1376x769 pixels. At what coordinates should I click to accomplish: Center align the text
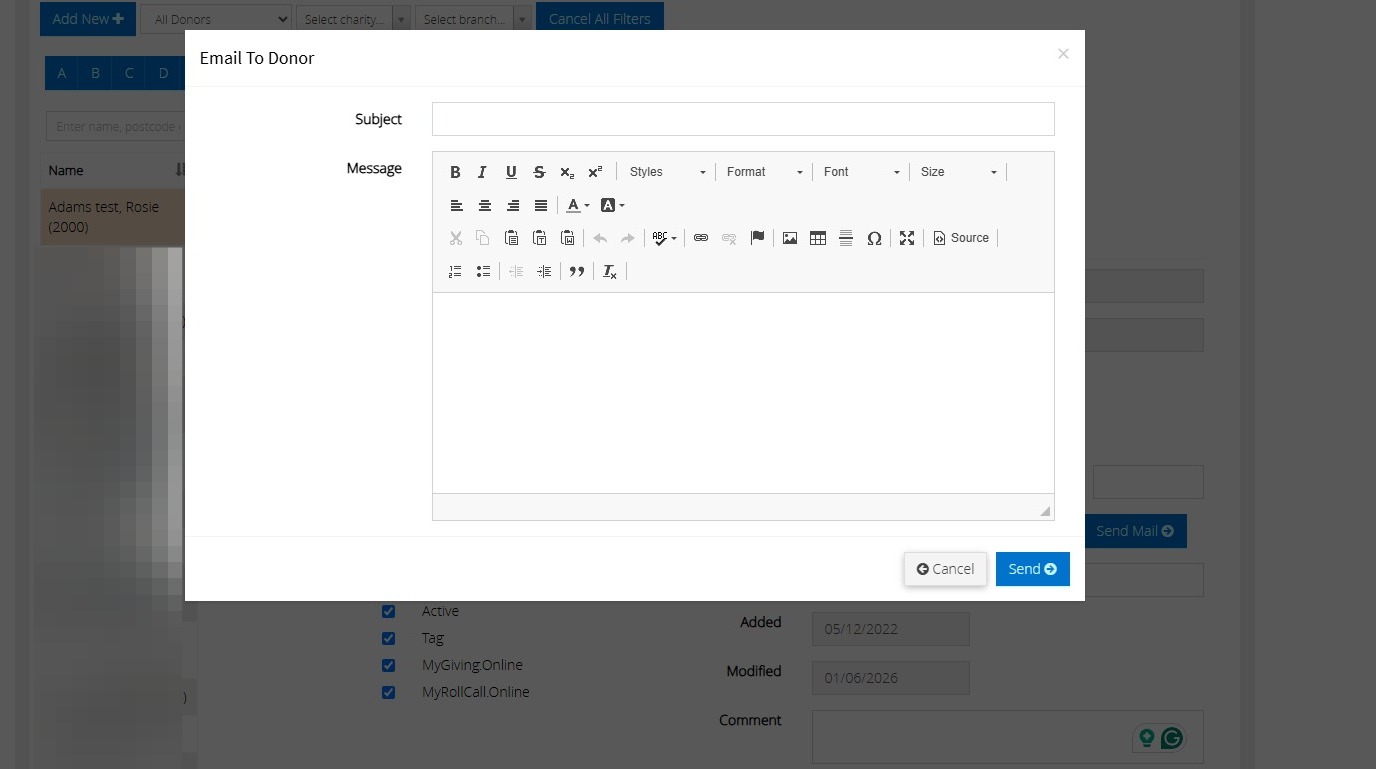(485, 205)
